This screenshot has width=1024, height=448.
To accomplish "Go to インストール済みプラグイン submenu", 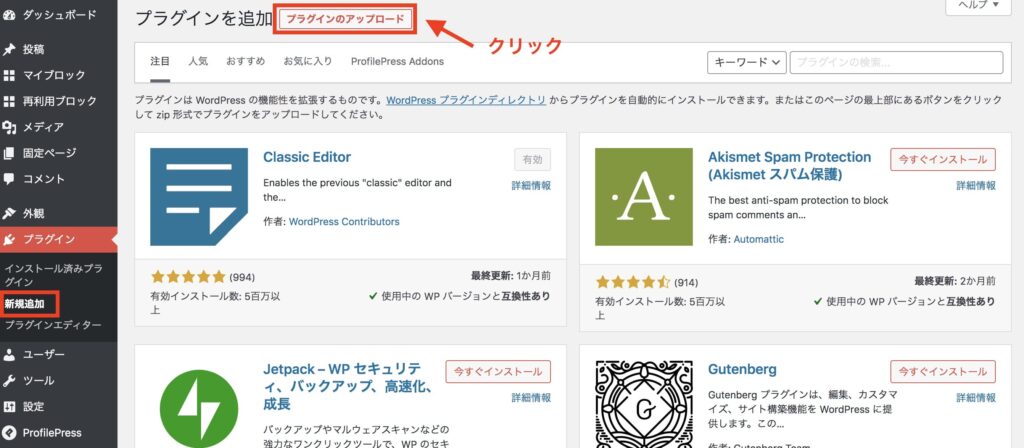I will (x=54, y=275).
